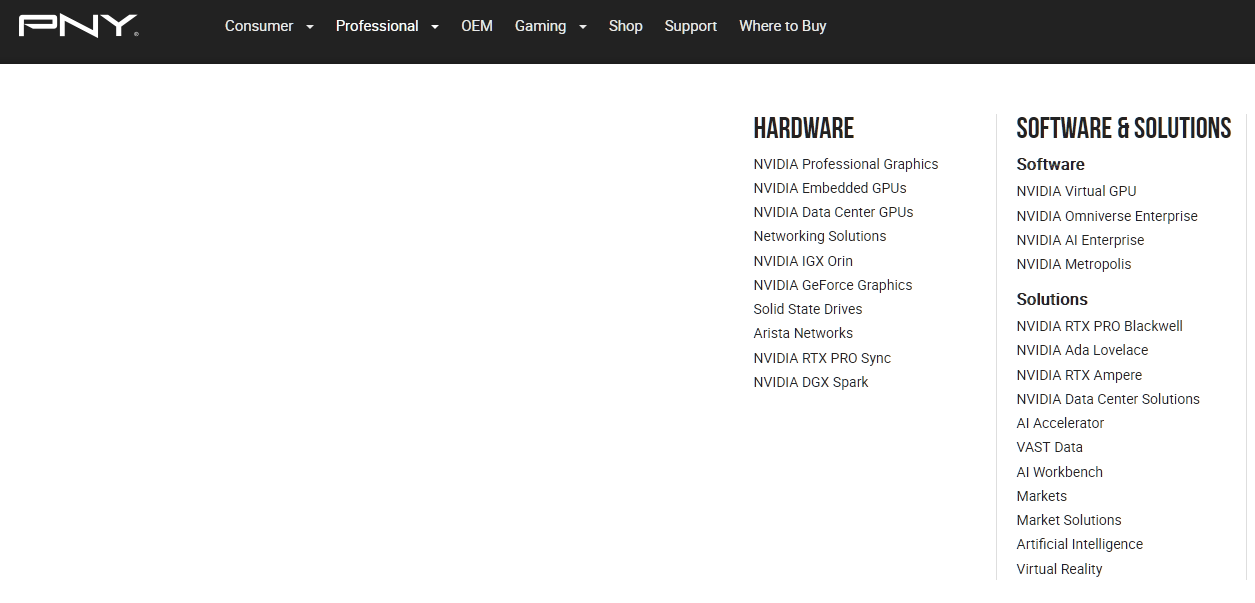Screen dimensions: 1255x603
Task: Open NVIDIA RTX PRO Blackwell link
Action: [x=1099, y=326]
